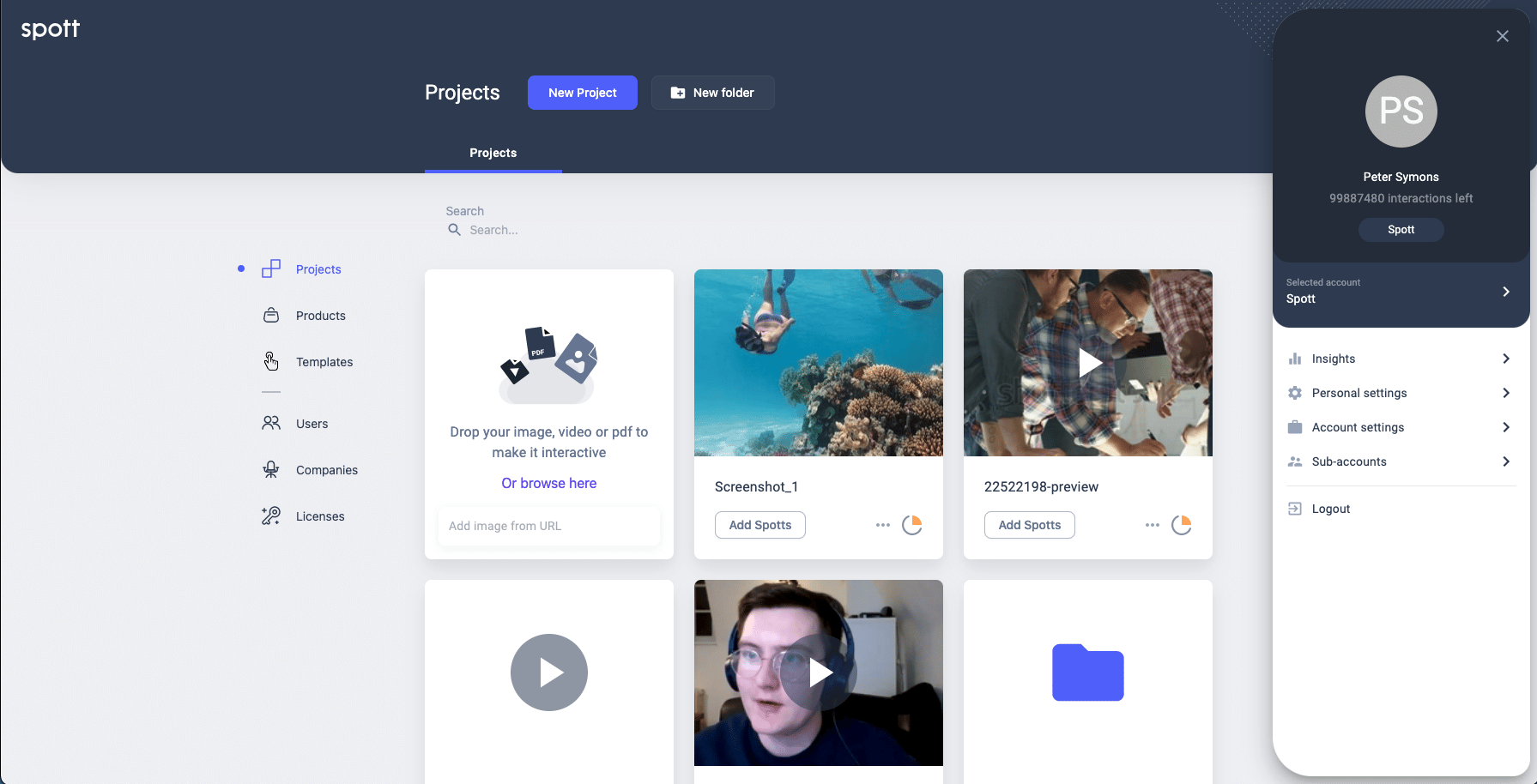Open the Licenses page
This screenshot has height=784, width=1537.
point(320,516)
